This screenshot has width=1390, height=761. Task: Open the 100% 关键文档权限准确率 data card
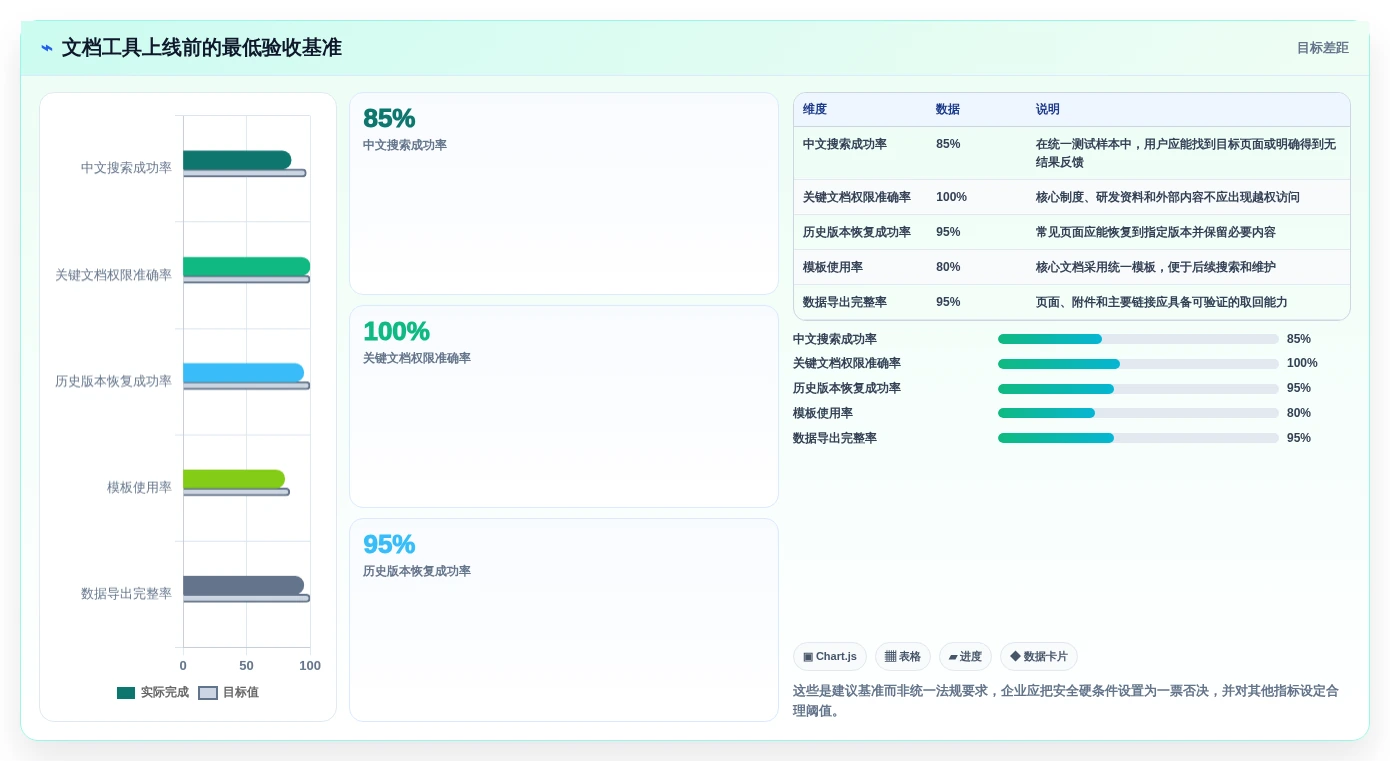(x=564, y=407)
